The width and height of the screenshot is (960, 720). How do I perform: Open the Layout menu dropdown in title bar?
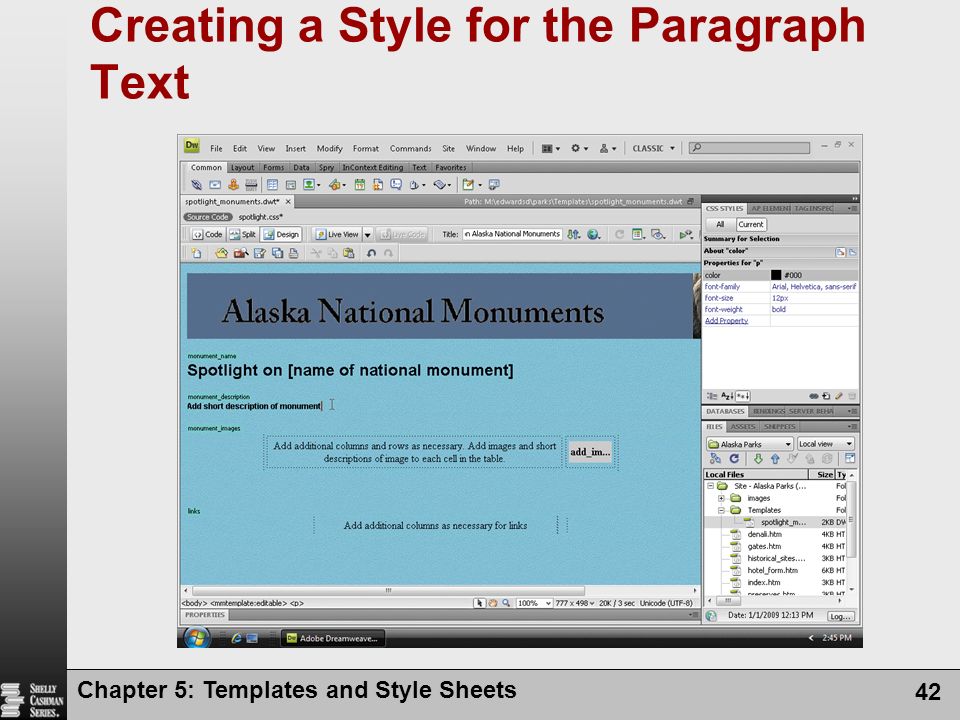550,148
